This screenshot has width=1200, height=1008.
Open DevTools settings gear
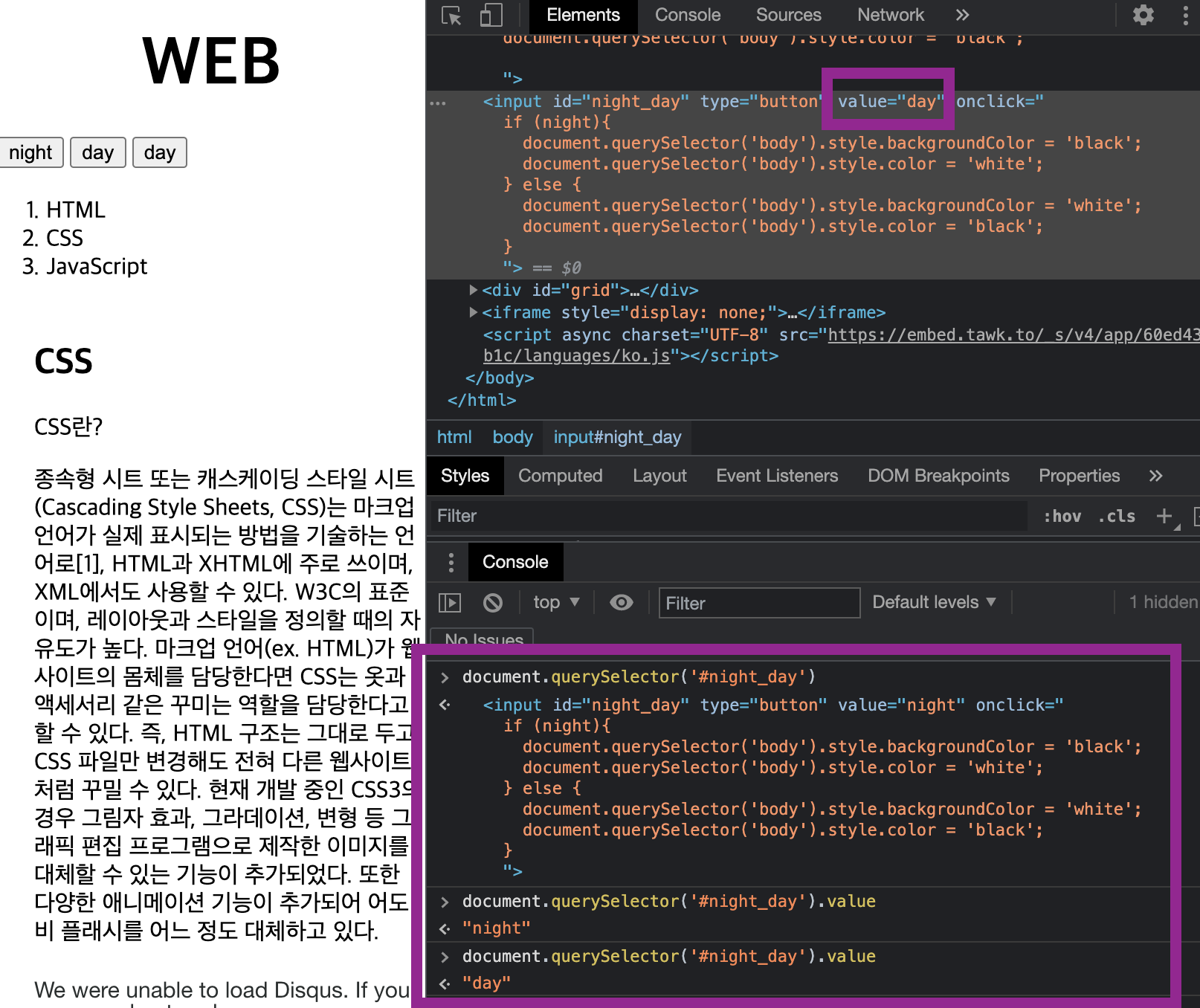click(1143, 15)
